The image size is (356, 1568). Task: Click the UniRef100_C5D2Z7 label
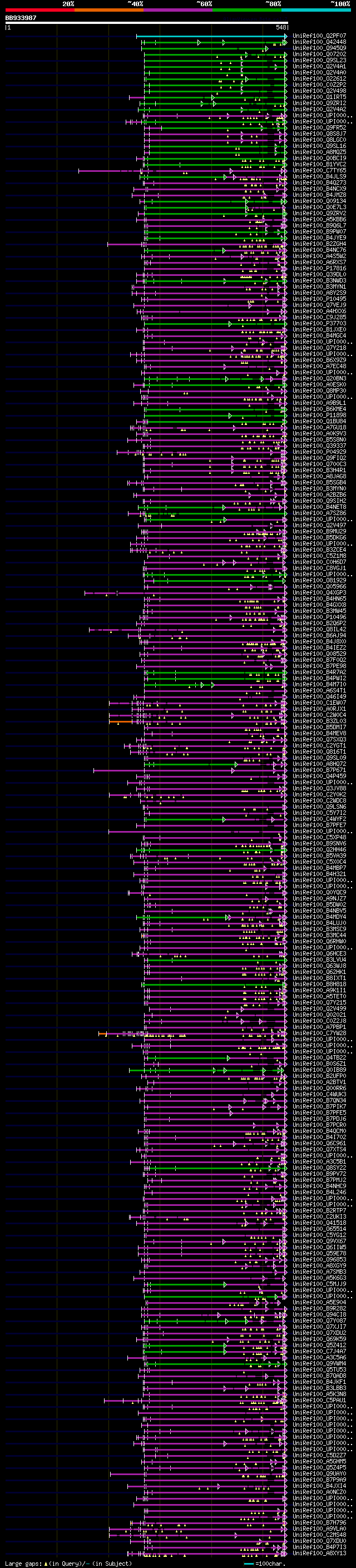[319, 1456]
